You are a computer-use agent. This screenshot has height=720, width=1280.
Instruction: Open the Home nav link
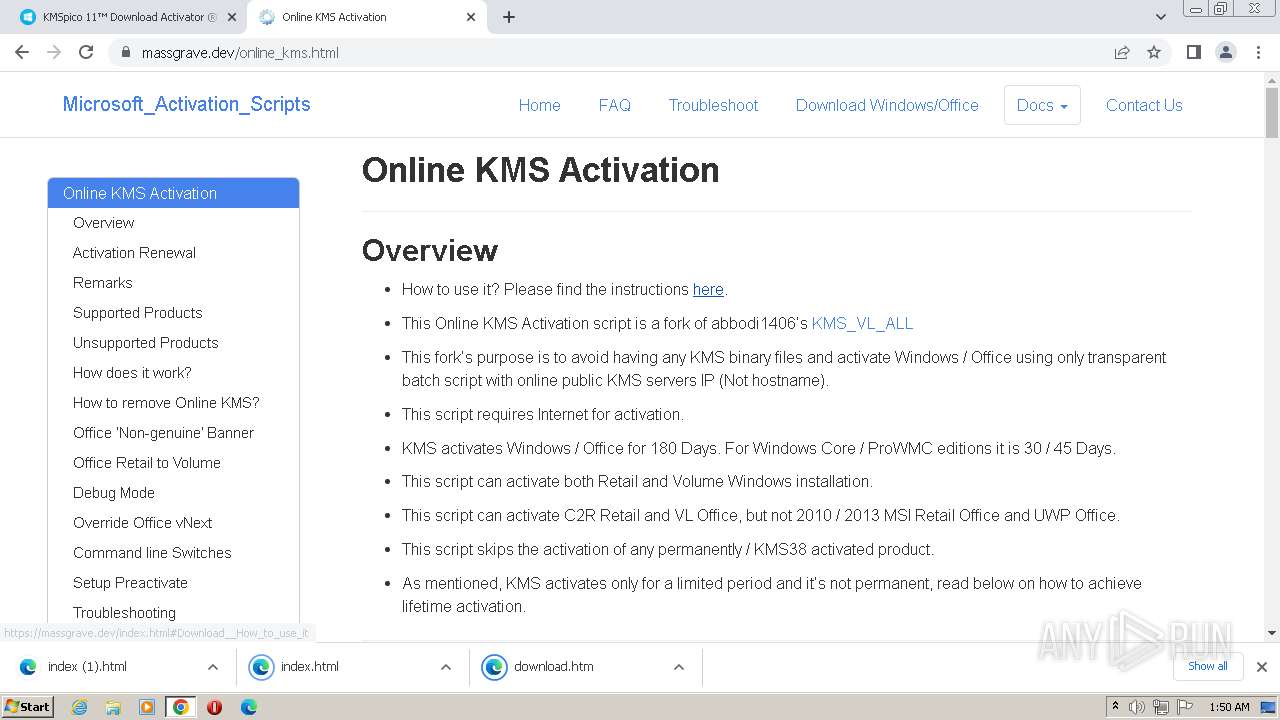pyautogui.click(x=539, y=105)
